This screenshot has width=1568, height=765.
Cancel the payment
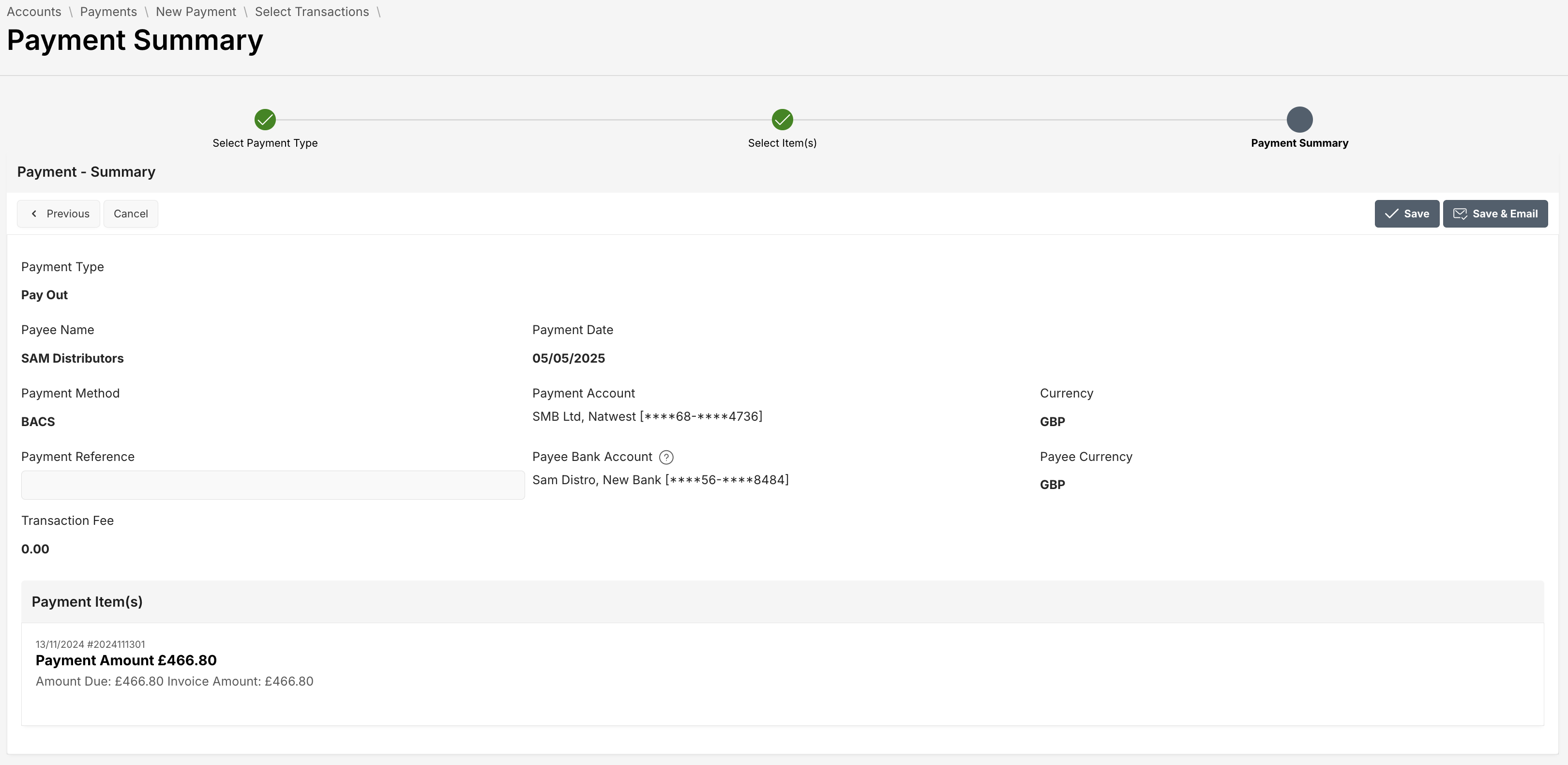(x=131, y=214)
